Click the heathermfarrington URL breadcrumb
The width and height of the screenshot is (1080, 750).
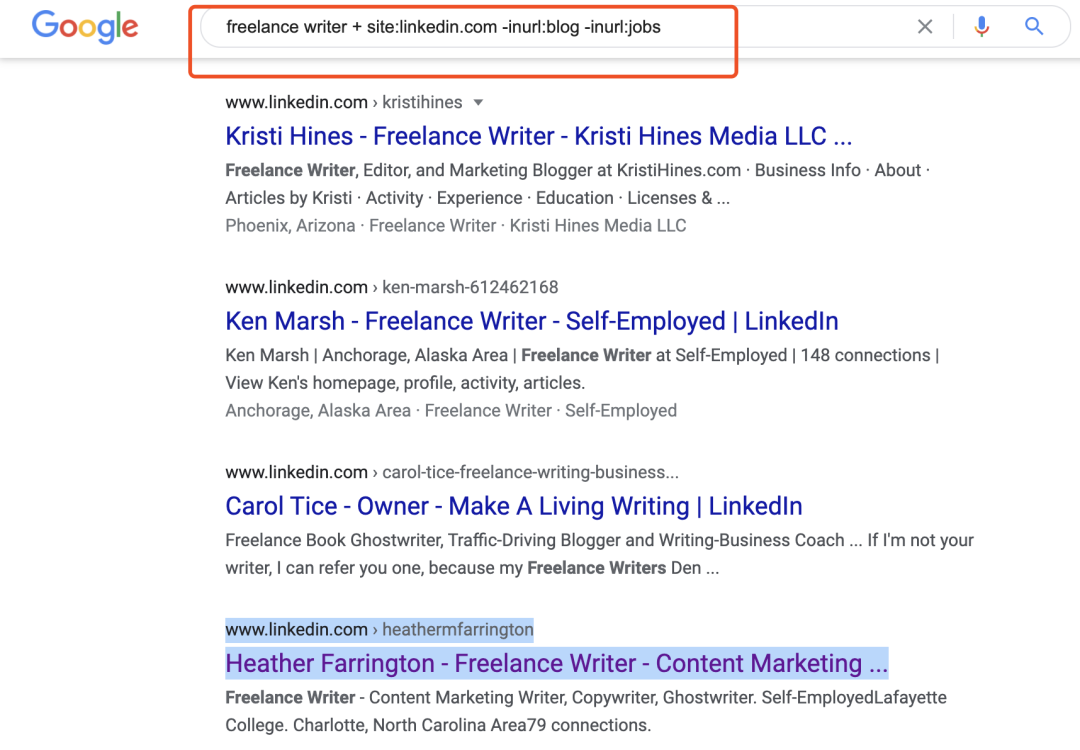coord(457,629)
